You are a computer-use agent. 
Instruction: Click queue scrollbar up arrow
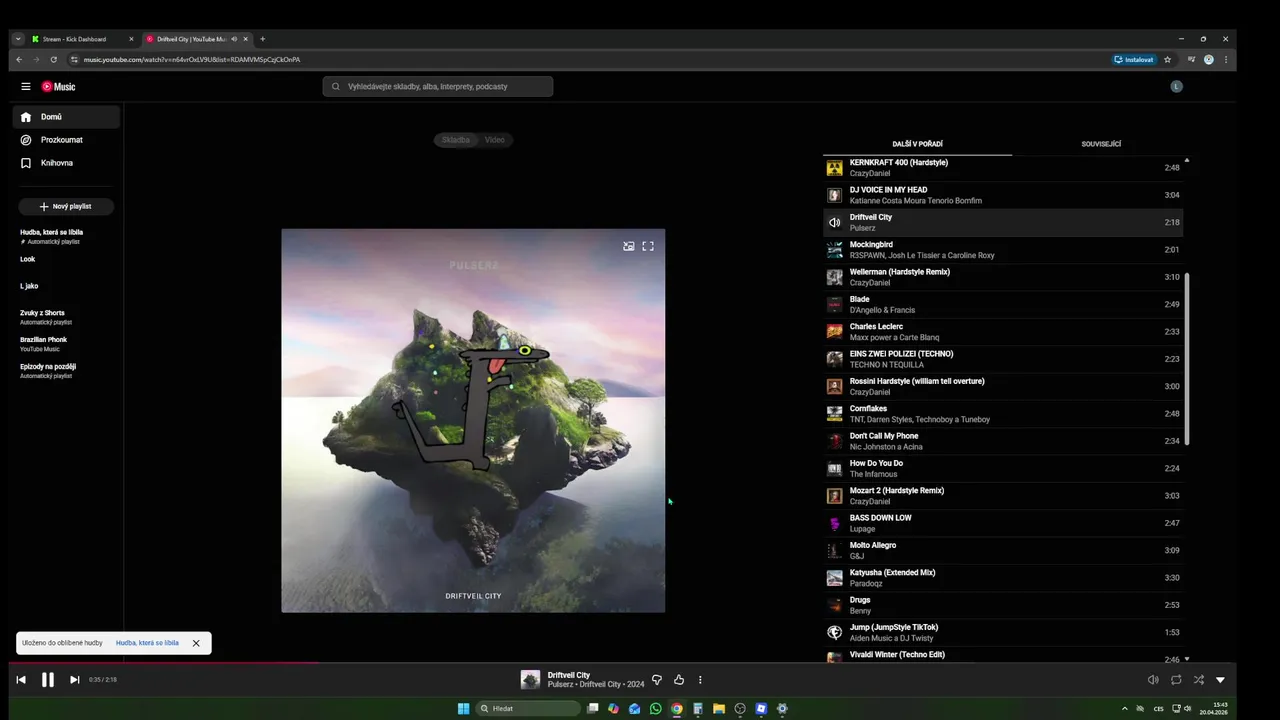(x=1187, y=160)
